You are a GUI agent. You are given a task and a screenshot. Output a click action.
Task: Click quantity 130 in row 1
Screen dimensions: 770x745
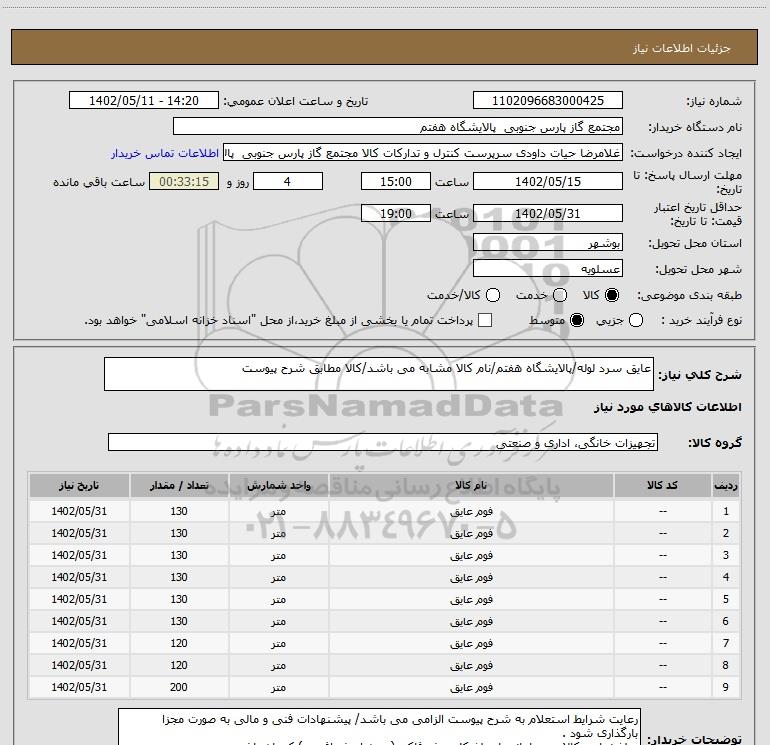tap(179, 511)
